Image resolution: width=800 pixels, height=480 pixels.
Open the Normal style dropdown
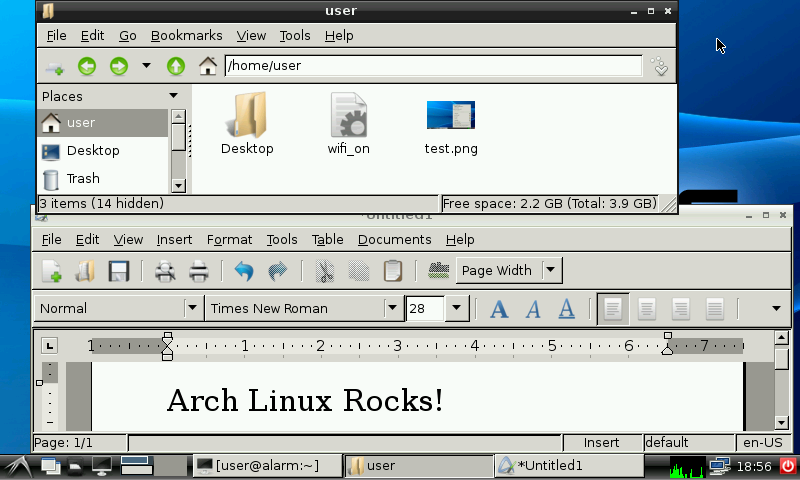(x=192, y=308)
